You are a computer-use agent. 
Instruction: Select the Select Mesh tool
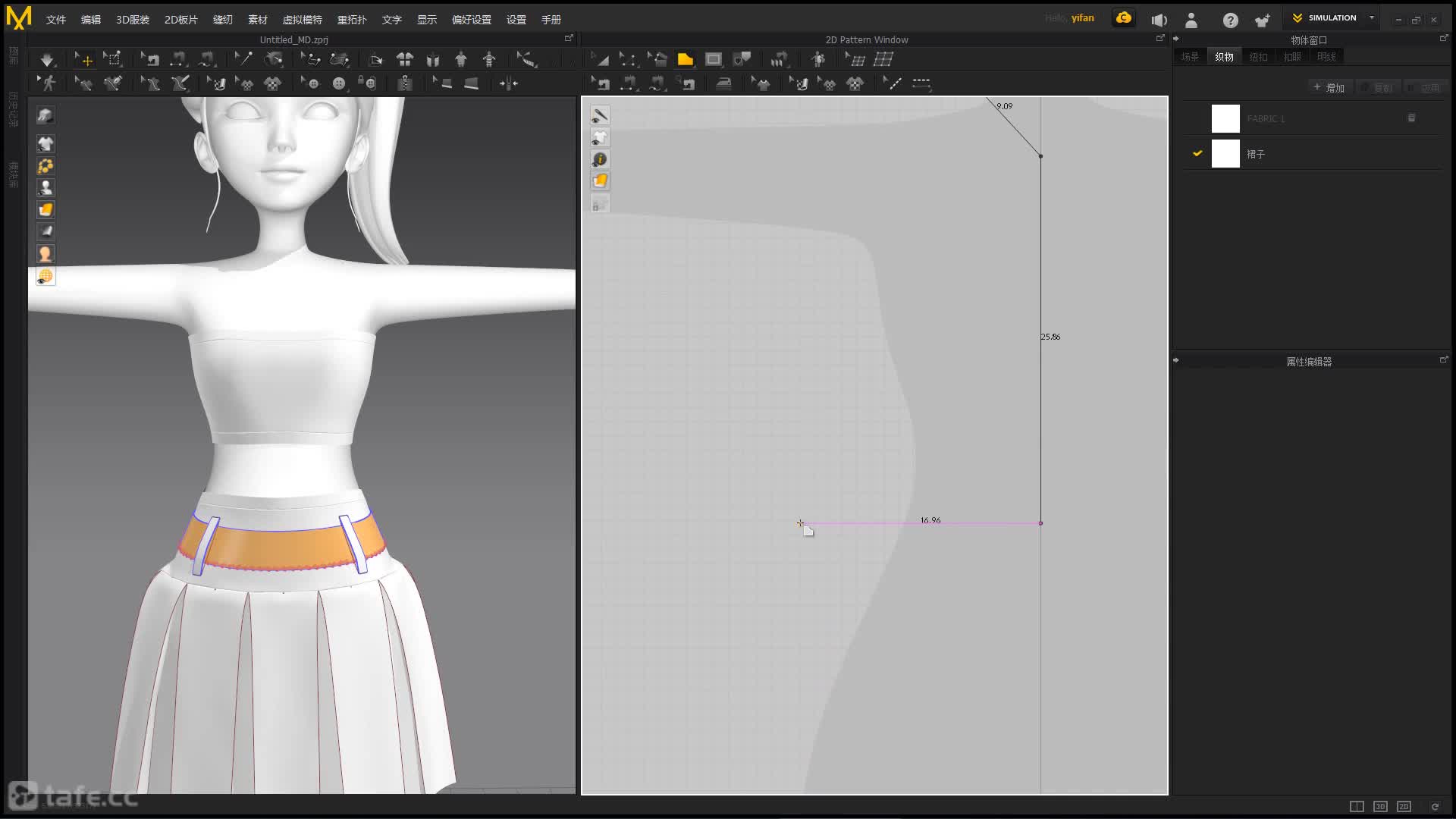[112, 59]
